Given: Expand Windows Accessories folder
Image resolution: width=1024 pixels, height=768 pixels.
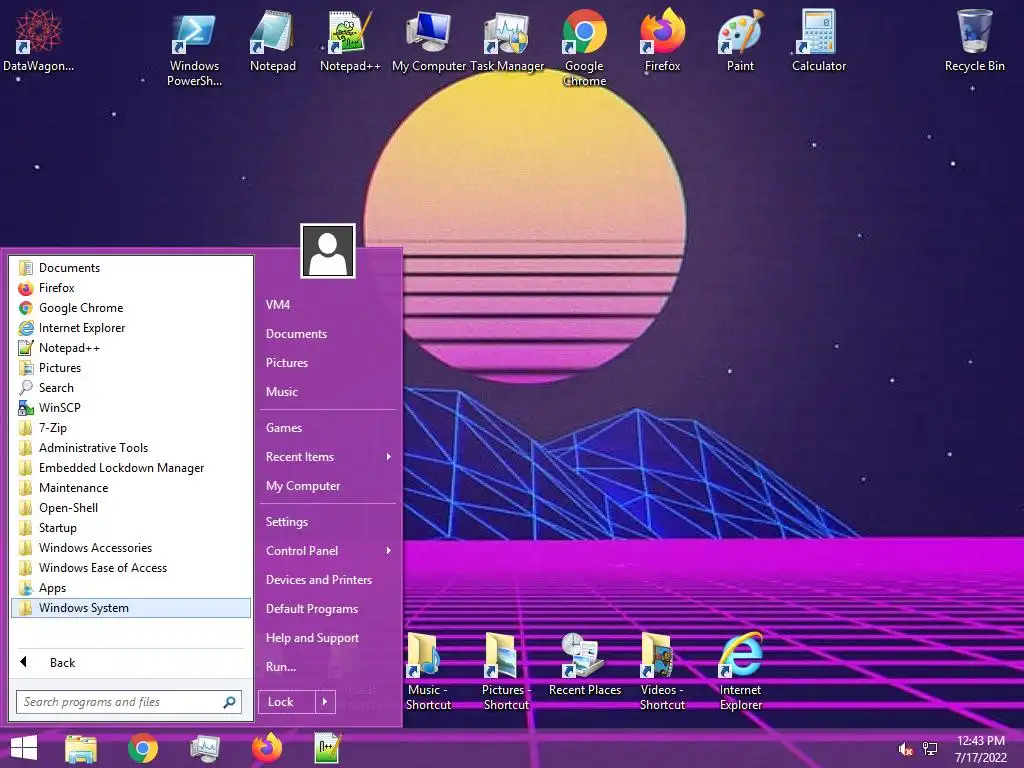Looking at the screenshot, I should click(131, 548).
